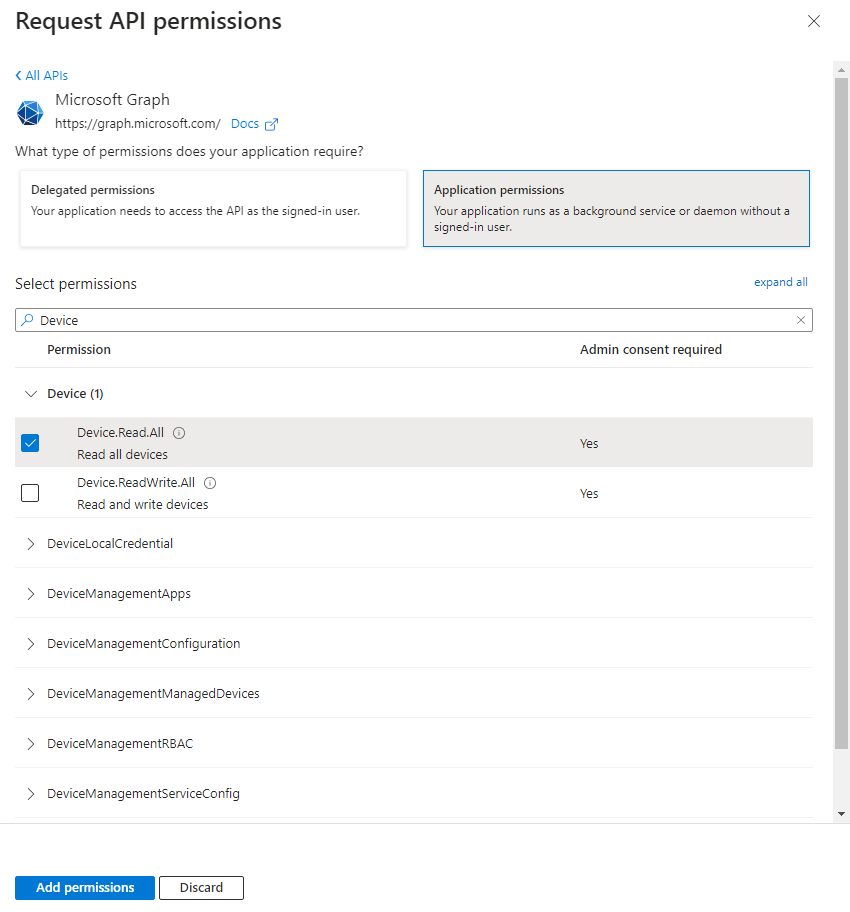Click the magnifier icon in search field
Screen dimensions: 850x912
coord(27,320)
